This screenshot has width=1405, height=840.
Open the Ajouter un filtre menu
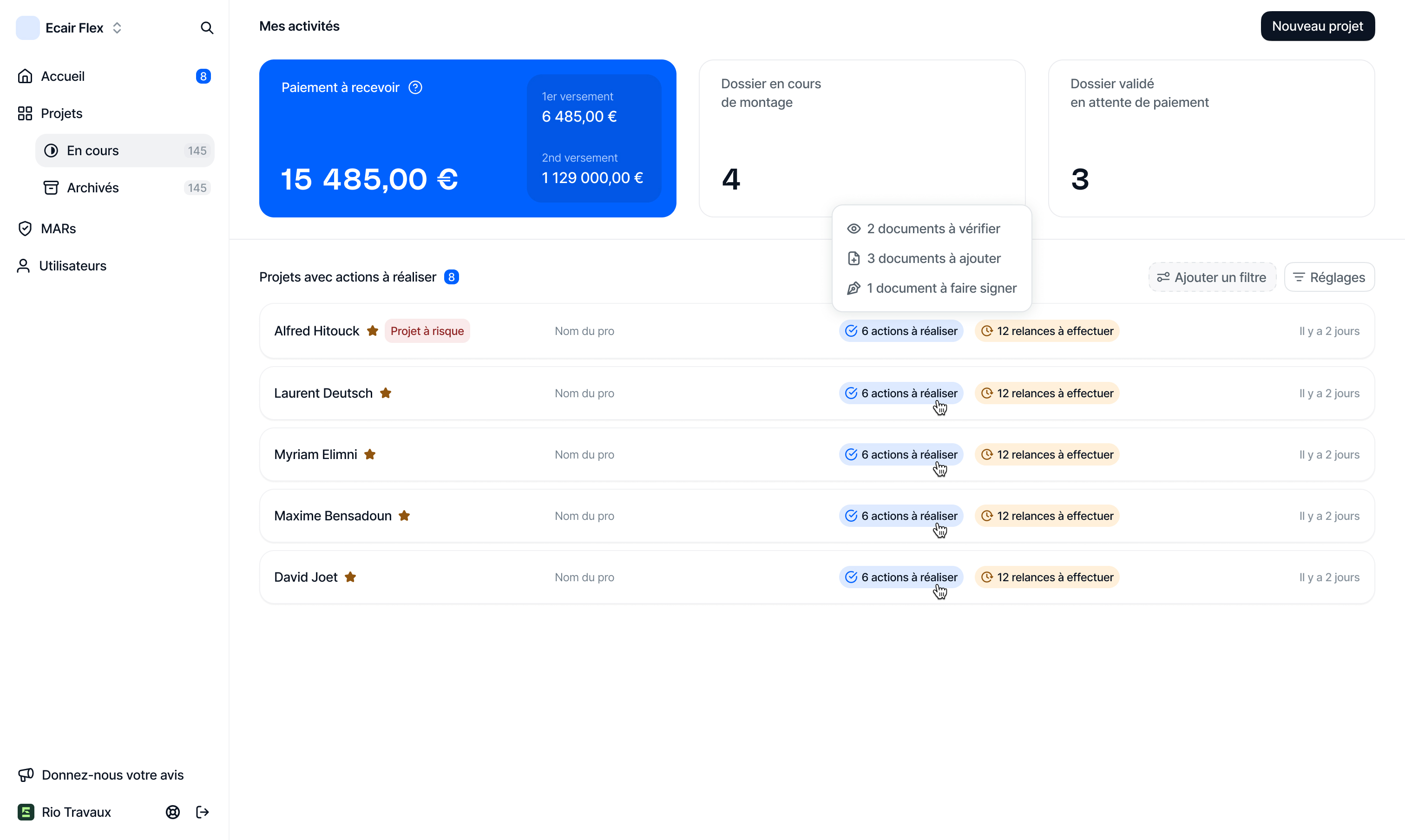[x=1211, y=277]
